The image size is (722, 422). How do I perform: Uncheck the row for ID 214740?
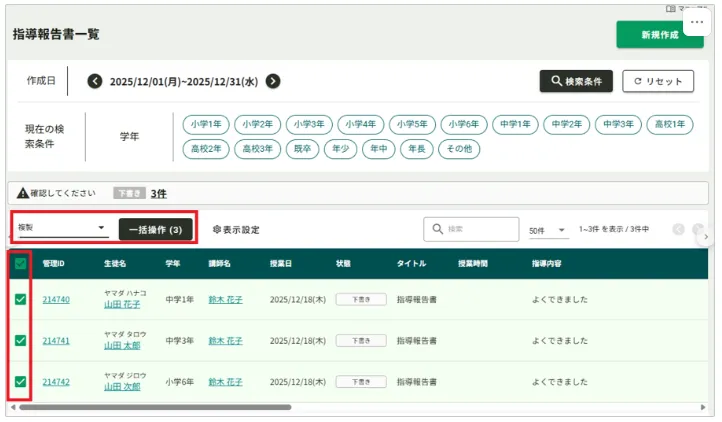click(20, 299)
